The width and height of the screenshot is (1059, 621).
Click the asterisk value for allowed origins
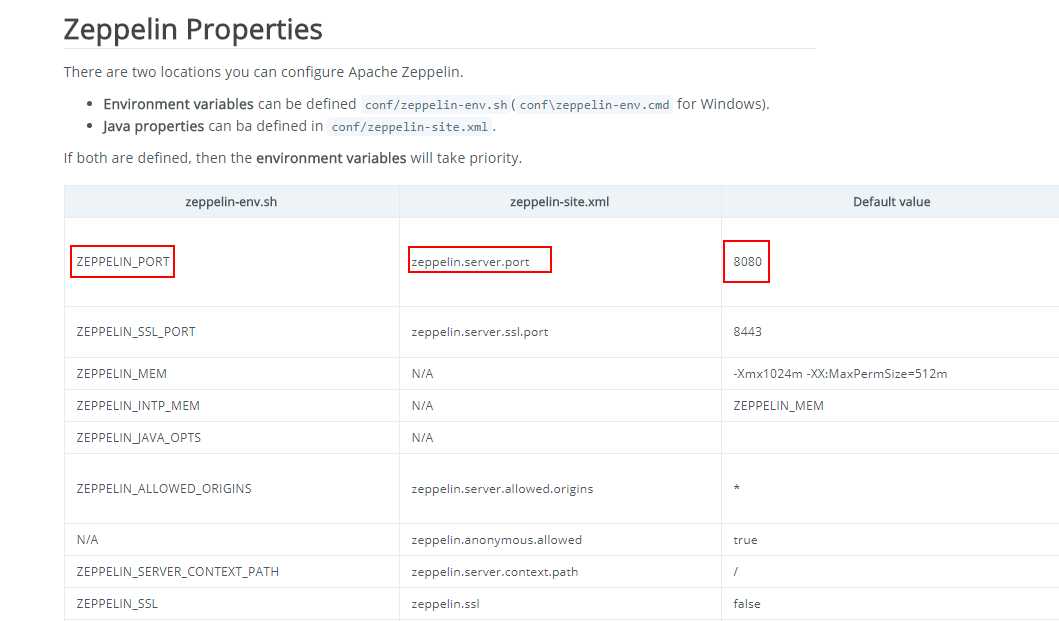tap(736, 488)
